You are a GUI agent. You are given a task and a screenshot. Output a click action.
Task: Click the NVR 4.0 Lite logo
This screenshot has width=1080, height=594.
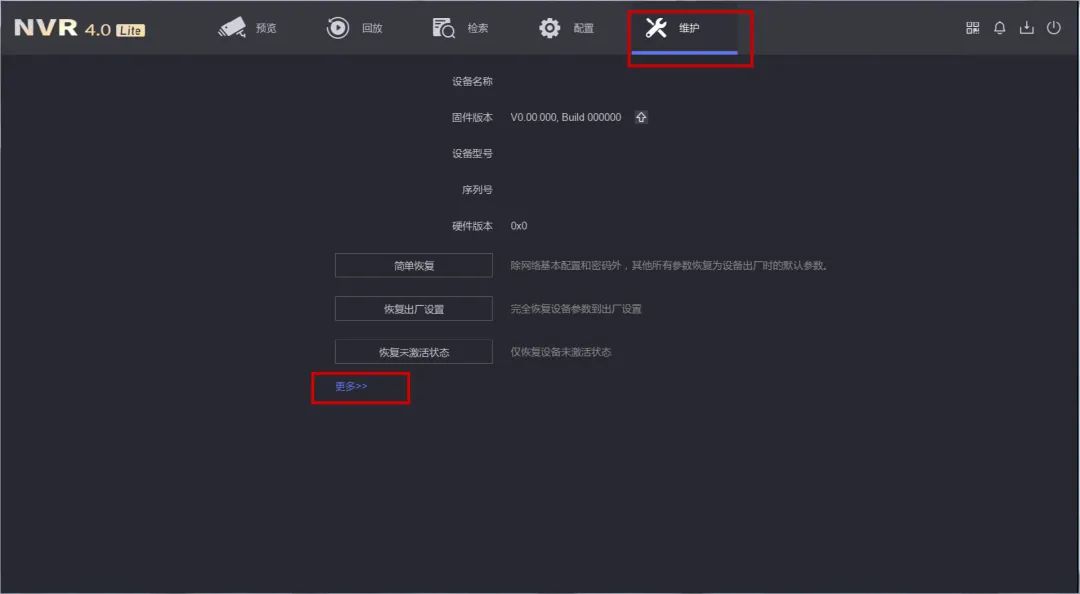pos(79,28)
